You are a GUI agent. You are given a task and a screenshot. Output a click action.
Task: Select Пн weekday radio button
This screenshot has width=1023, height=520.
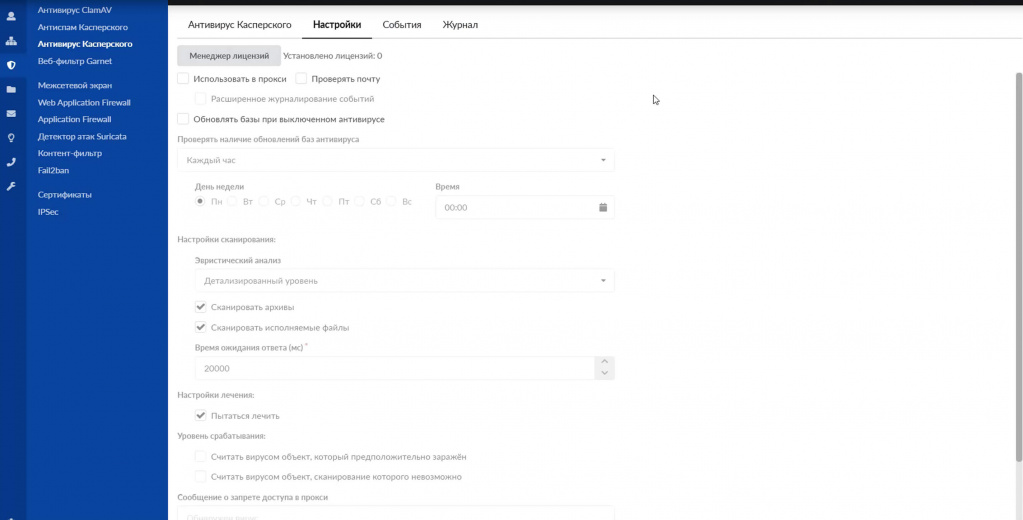(200, 202)
